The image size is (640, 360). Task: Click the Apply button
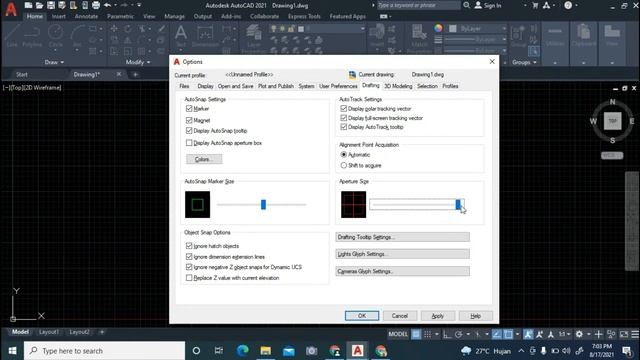pyautogui.click(x=438, y=316)
